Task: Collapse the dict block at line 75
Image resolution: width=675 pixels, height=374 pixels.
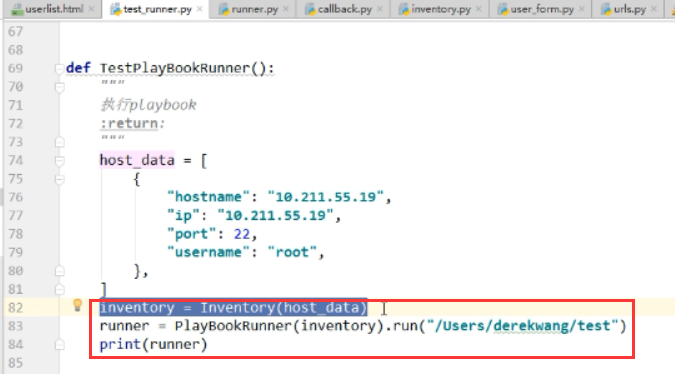Action: (59, 179)
